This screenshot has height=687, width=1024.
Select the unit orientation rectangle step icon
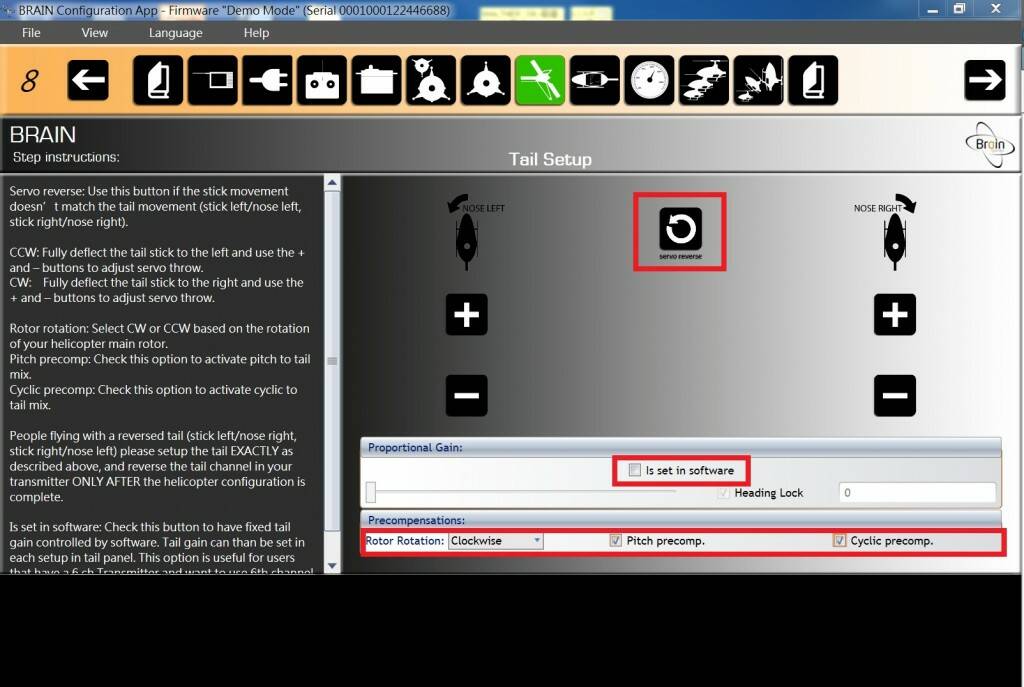[213, 80]
